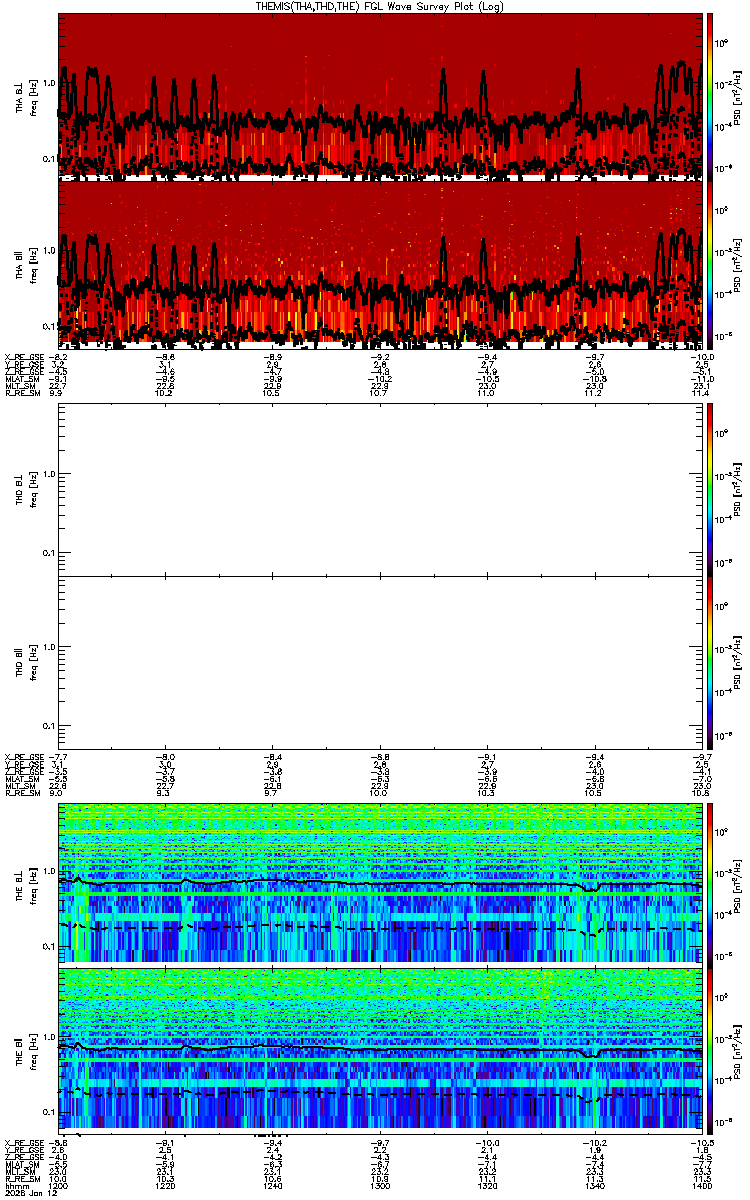This screenshot has width=750, height=1200.
Task: Select the THA B∥ spectrogram panel
Action: click(x=381, y=263)
